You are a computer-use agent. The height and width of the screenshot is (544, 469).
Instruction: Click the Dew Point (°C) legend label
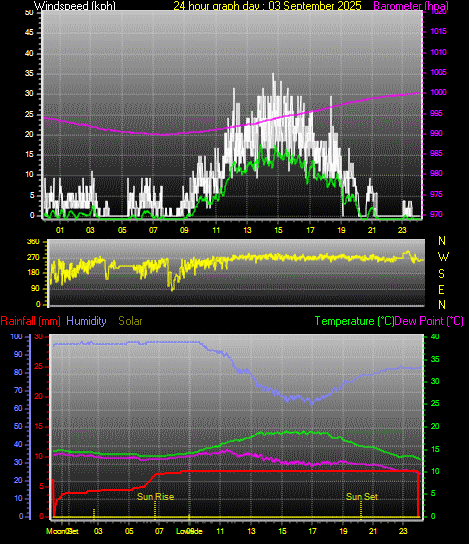[429, 321]
